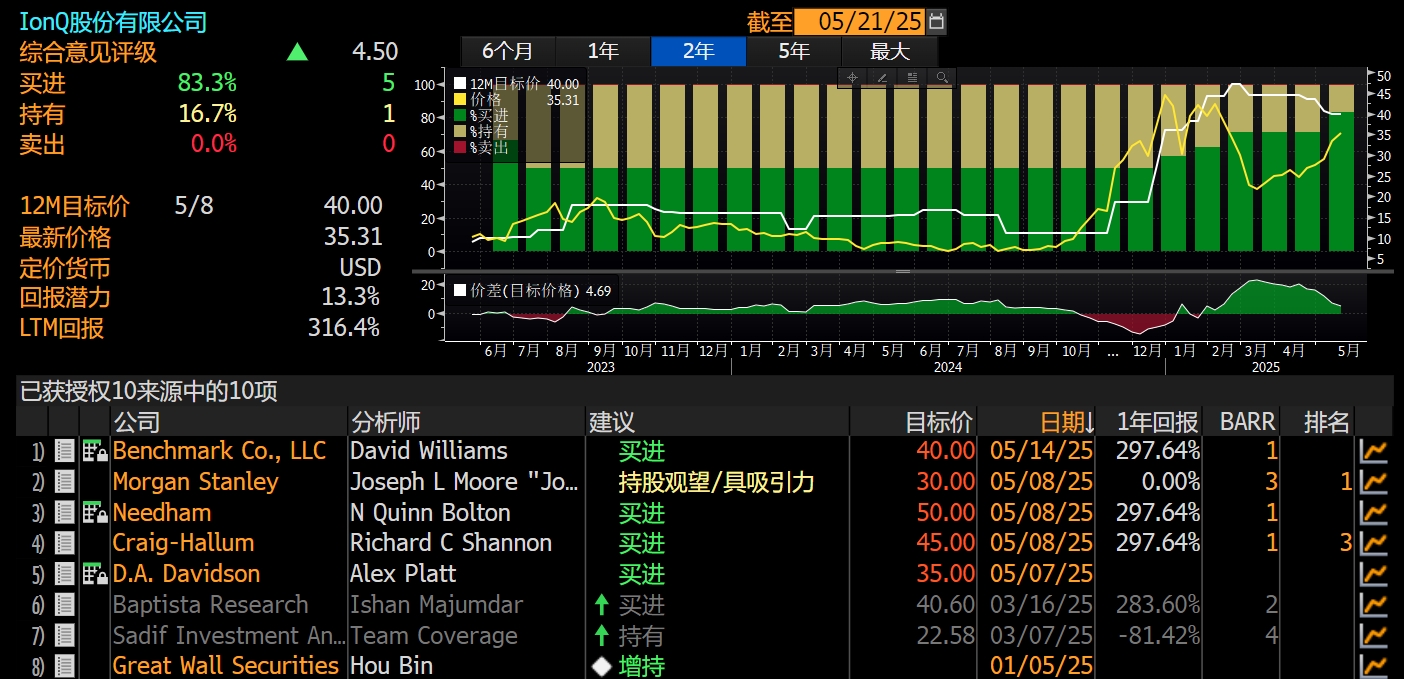Toggle the yellow 价格 legend swatch
This screenshot has height=679, width=1404.
pos(460,100)
